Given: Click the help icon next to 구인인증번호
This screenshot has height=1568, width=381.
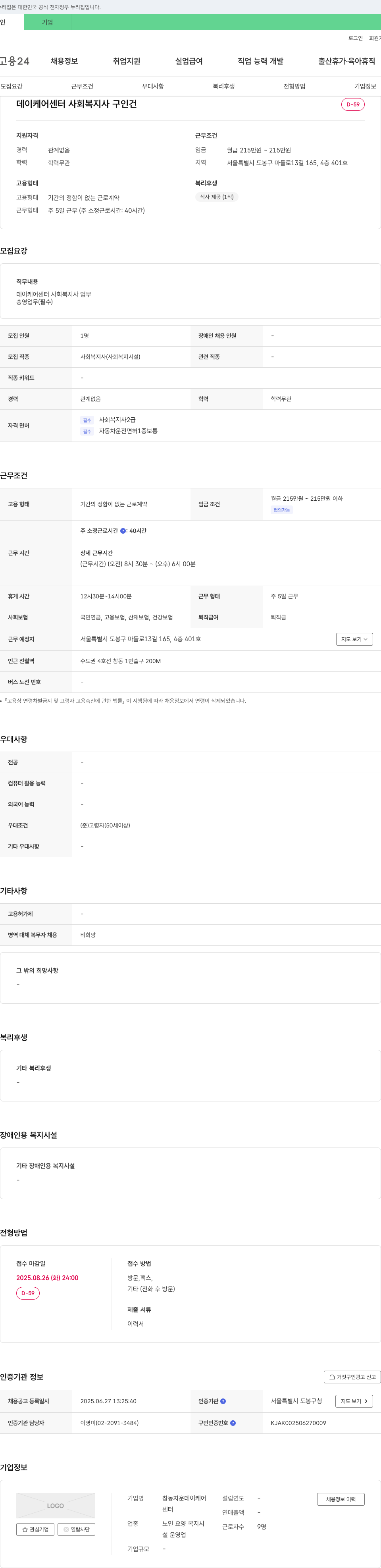Looking at the screenshot, I should (233, 1423).
